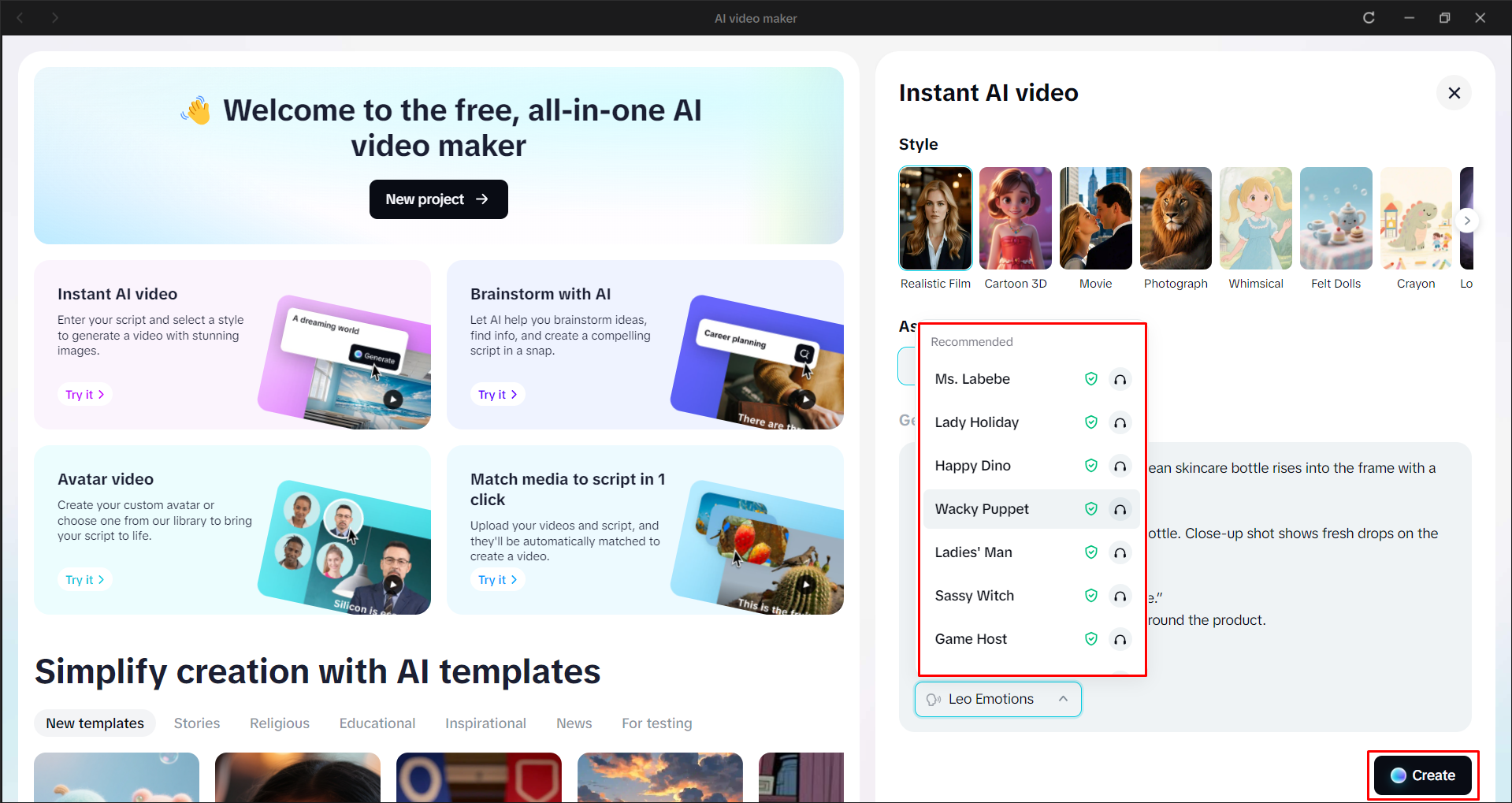The height and width of the screenshot is (803, 1512).
Task: Play the Brainstorm with AI preview clip
Action: tap(805, 400)
